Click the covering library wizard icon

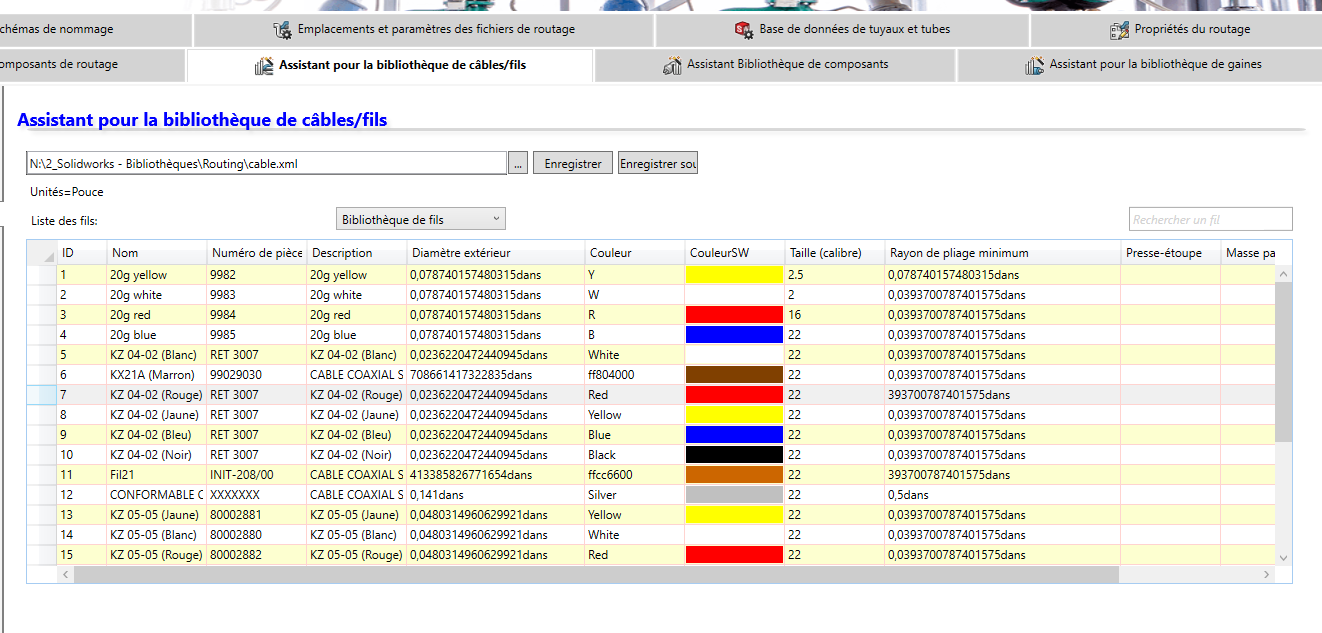tap(1034, 65)
